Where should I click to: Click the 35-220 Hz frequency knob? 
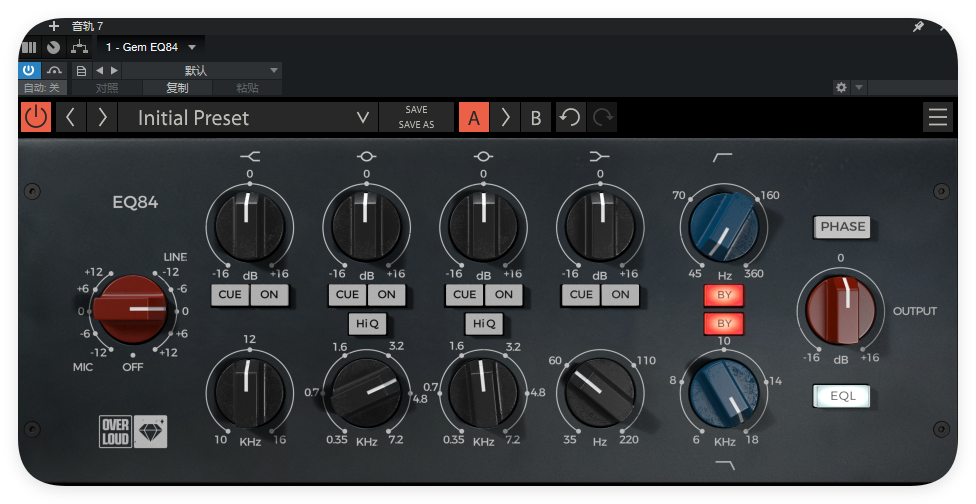click(600, 392)
